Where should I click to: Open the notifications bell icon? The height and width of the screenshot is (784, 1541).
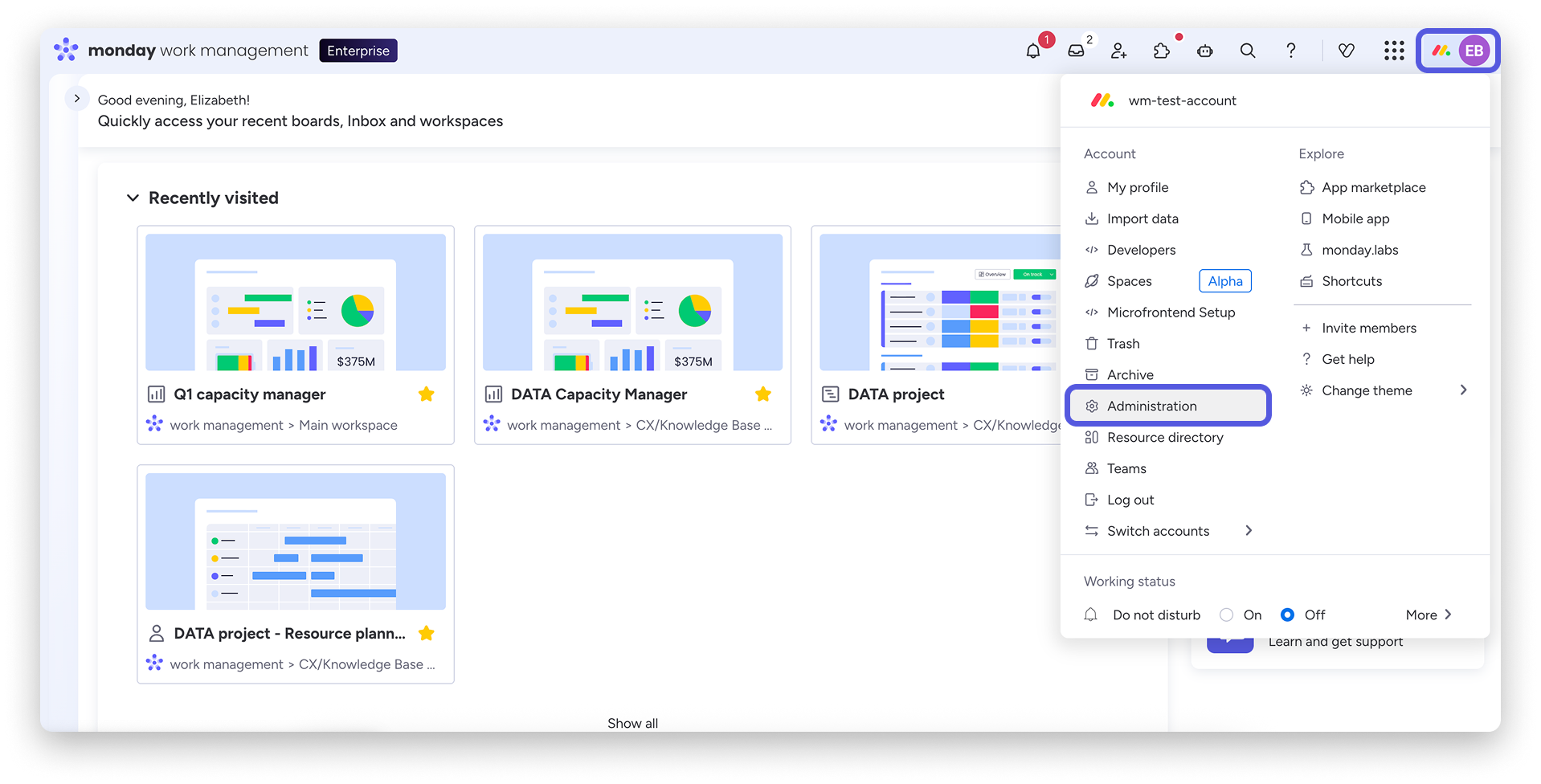[x=1033, y=51]
